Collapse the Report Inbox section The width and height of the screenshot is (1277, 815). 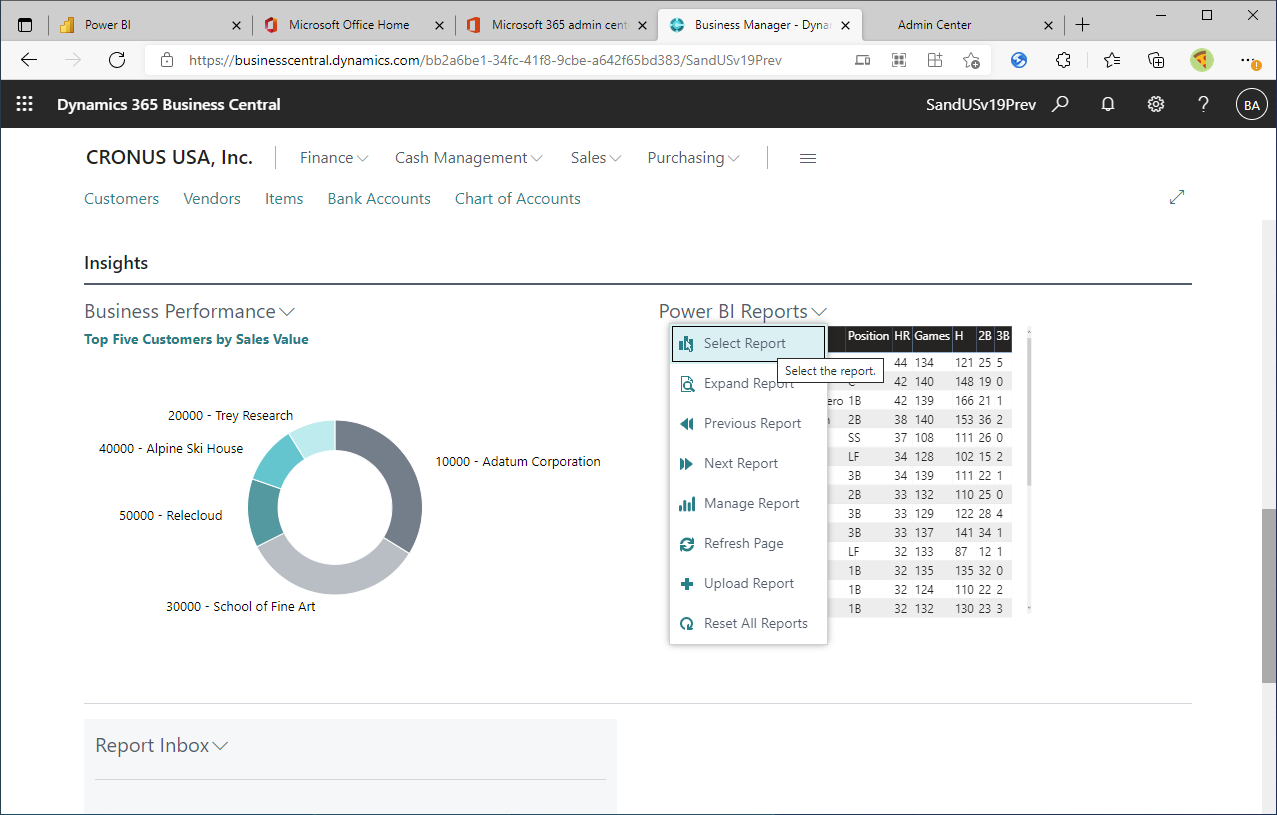[x=220, y=745]
